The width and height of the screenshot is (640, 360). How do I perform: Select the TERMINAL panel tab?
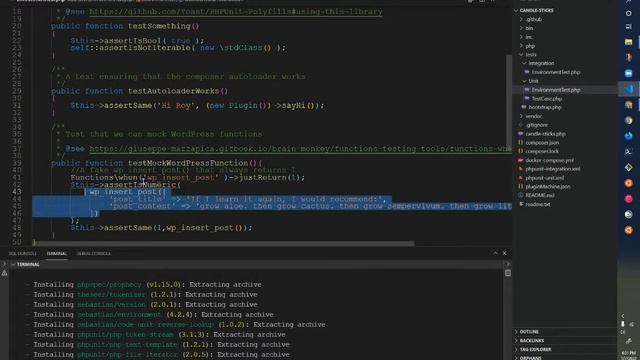[56, 253]
